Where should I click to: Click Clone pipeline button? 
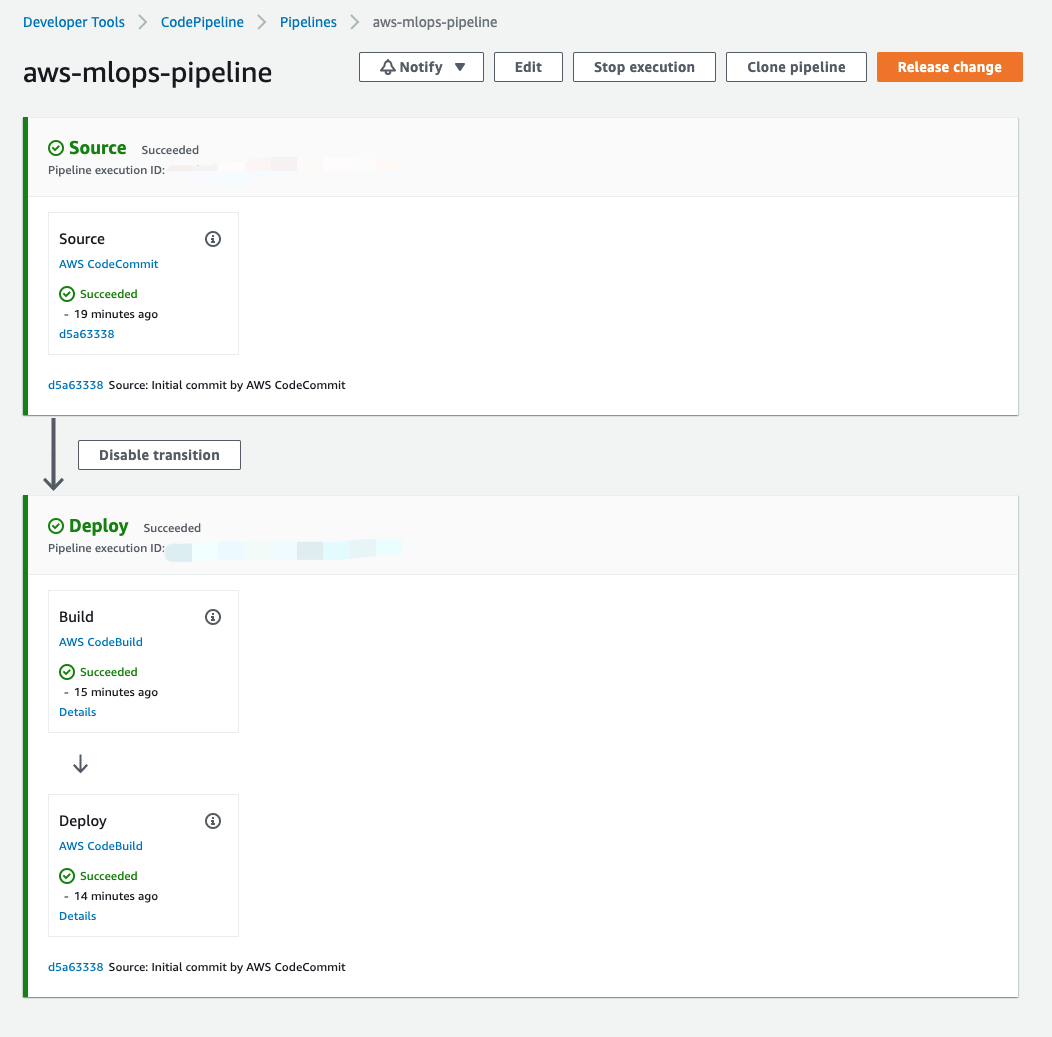tap(796, 67)
